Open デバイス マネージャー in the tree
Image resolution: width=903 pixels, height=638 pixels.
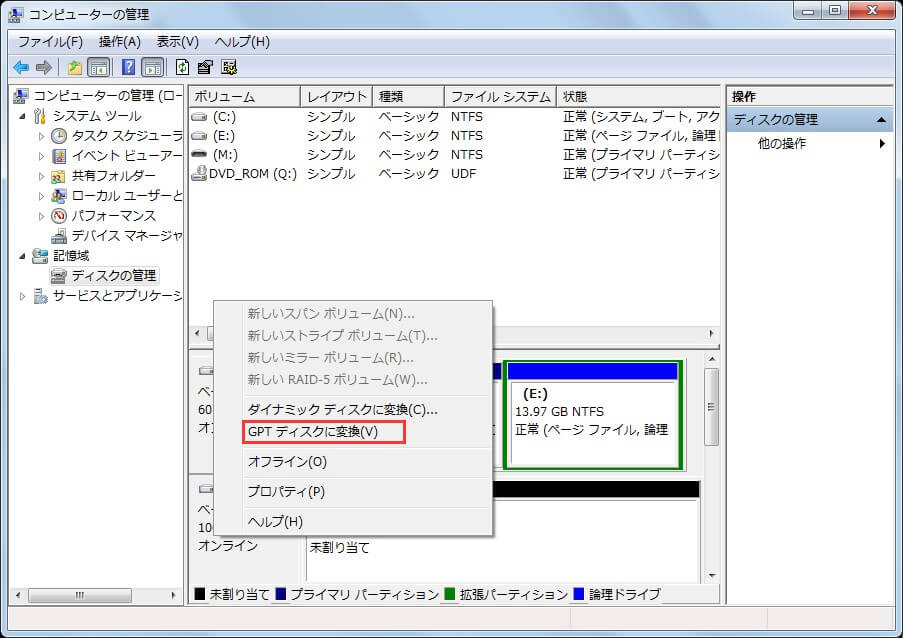coord(125,235)
